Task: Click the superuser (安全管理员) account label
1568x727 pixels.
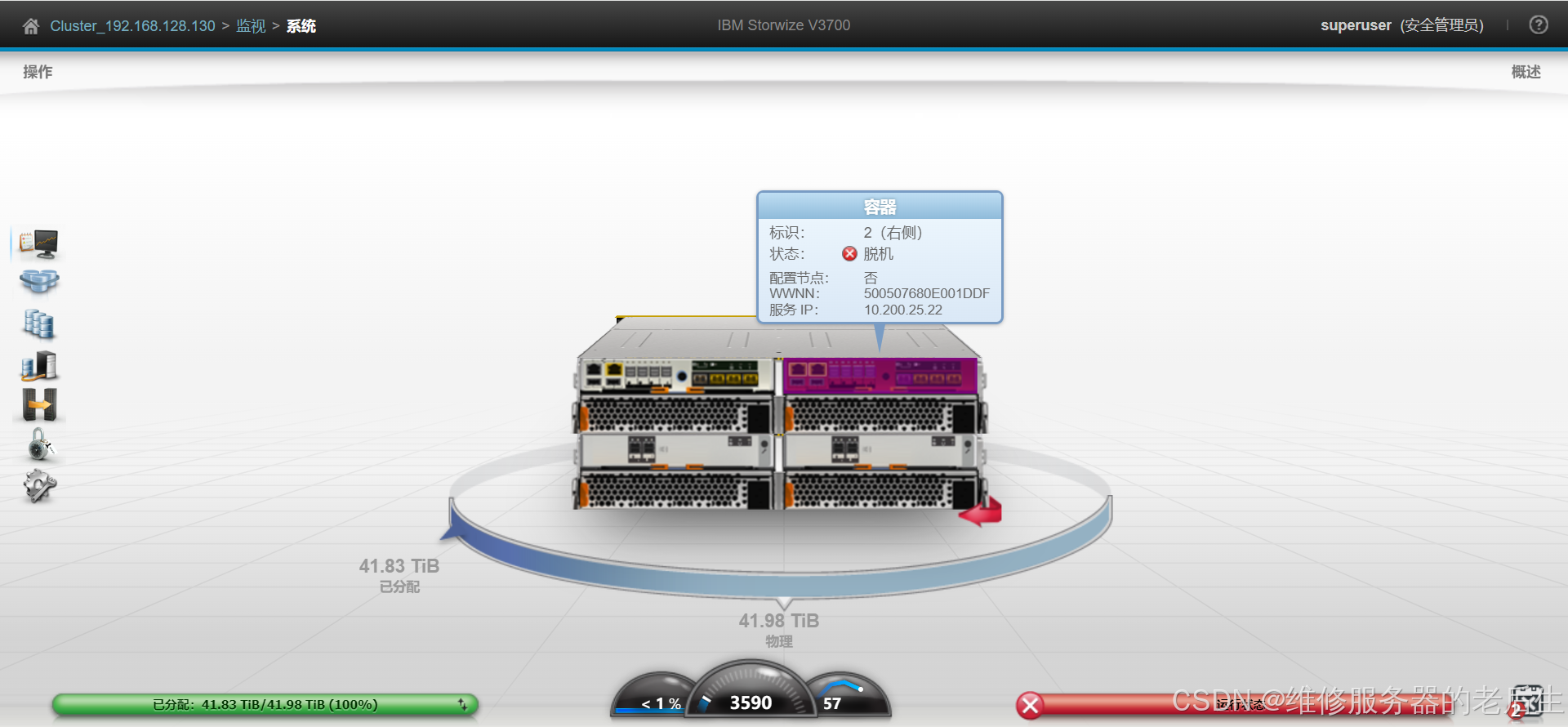Action: click(1401, 25)
